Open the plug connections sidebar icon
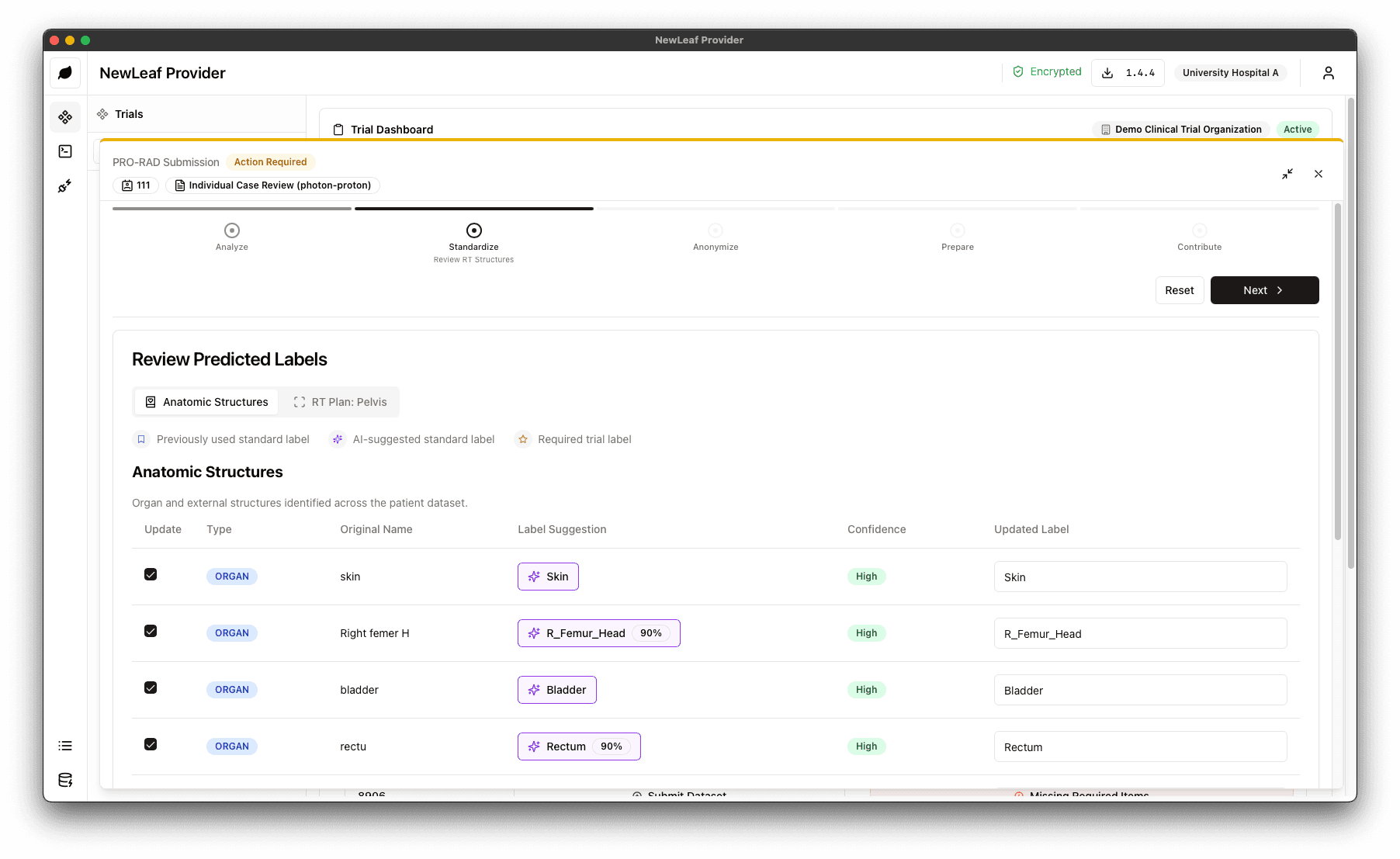This screenshot has width=1400, height=859. [x=65, y=185]
